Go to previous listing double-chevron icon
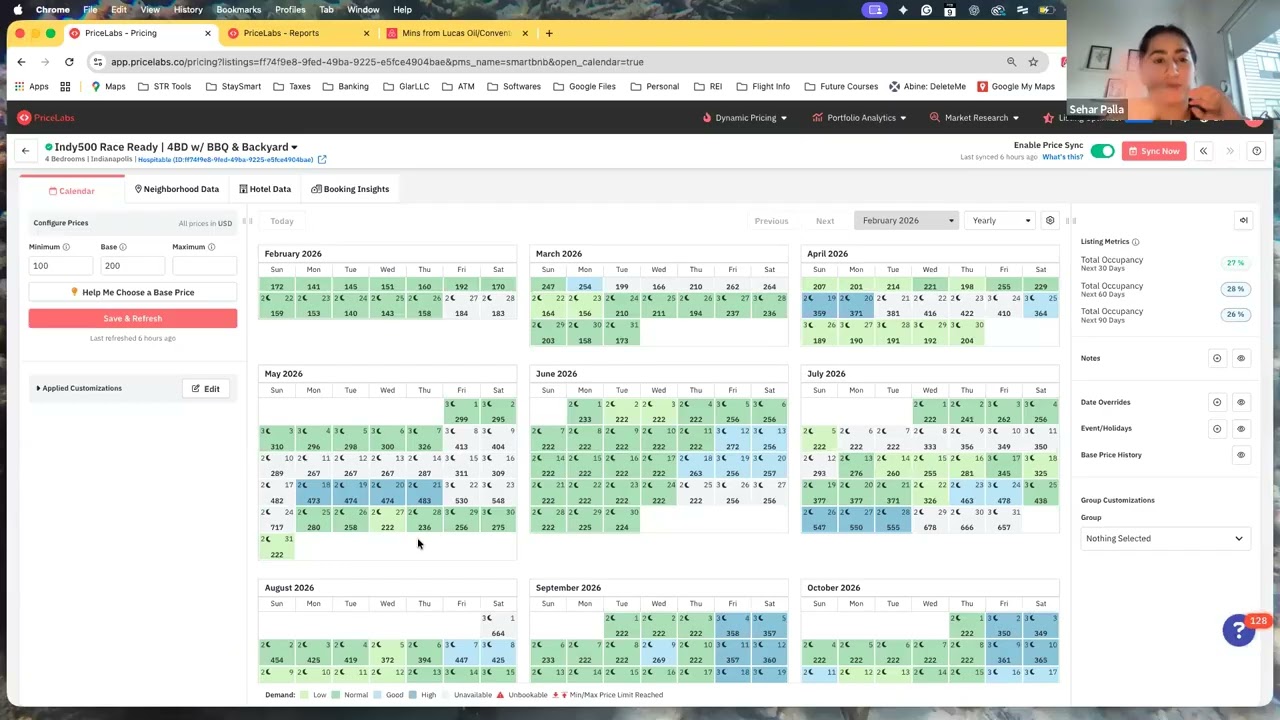 1204,151
